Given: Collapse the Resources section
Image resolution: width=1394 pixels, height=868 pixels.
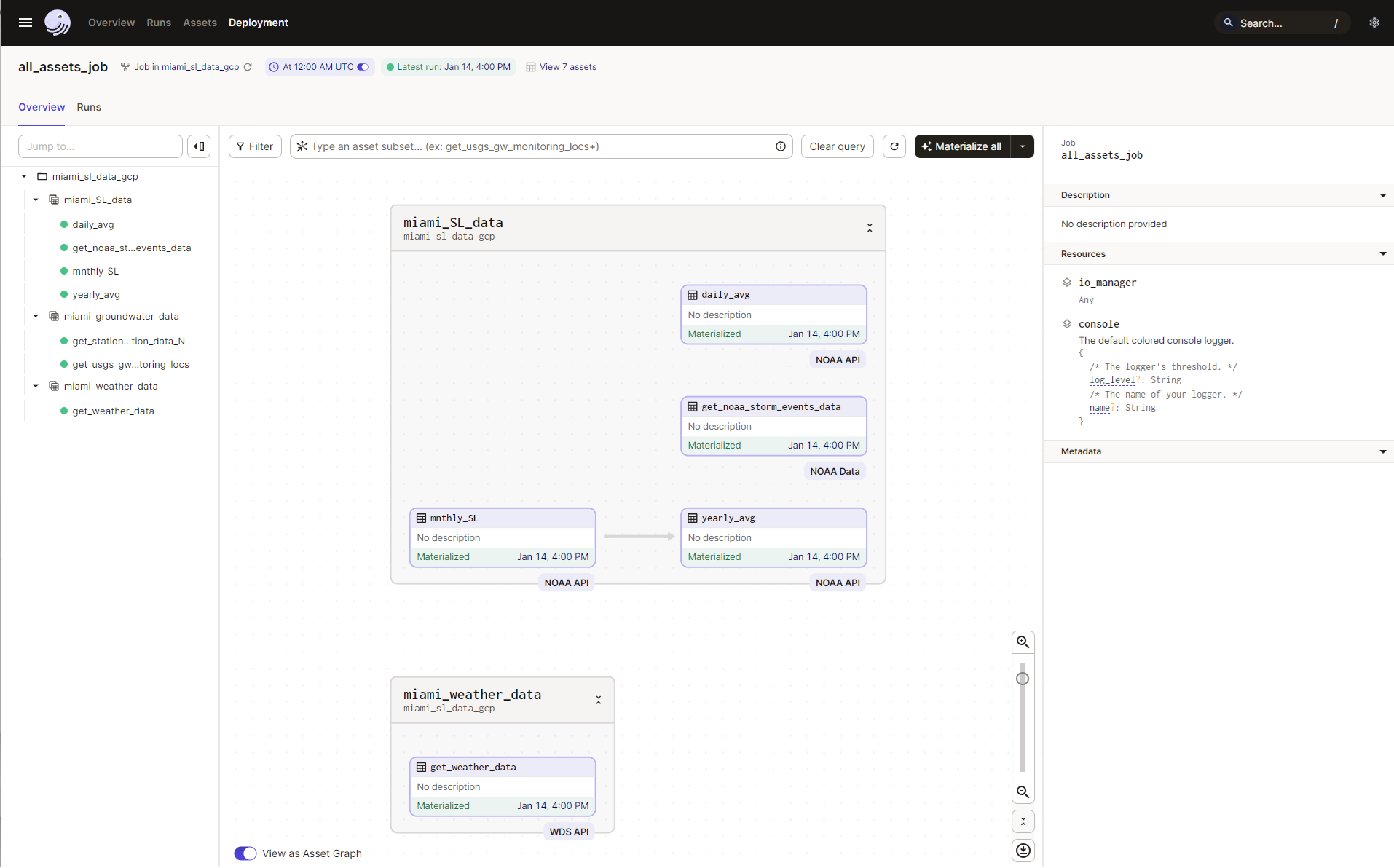Looking at the screenshot, I should [1382, 254].
